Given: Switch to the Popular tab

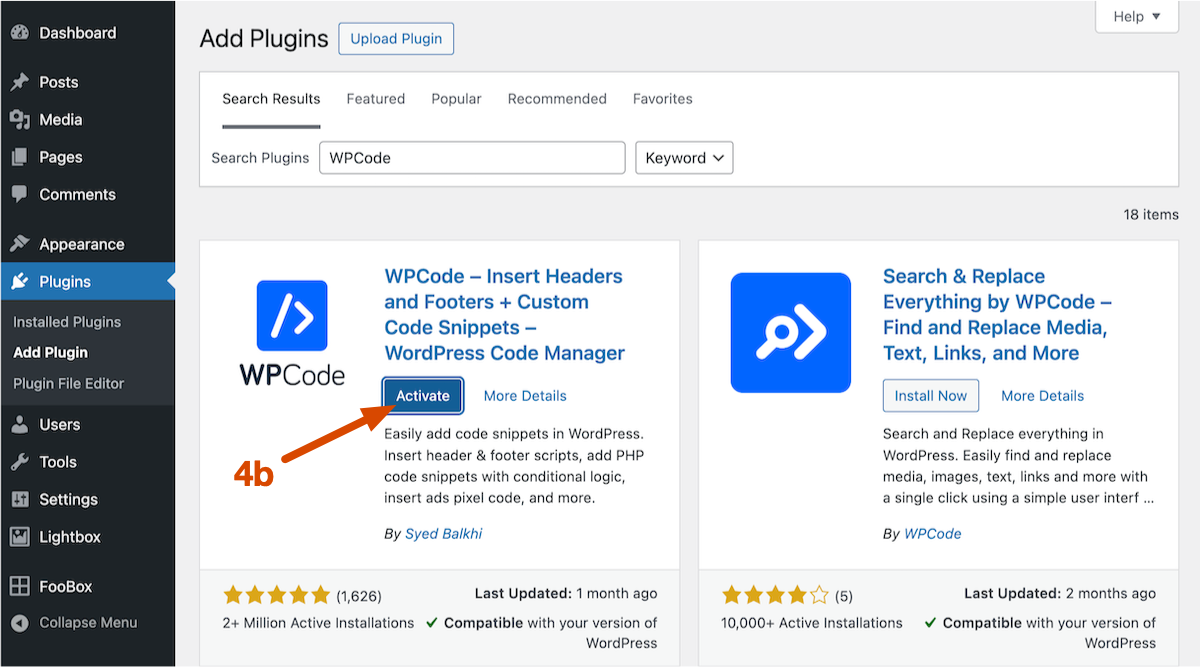Looking at the screenshot, I should [456, 99].
